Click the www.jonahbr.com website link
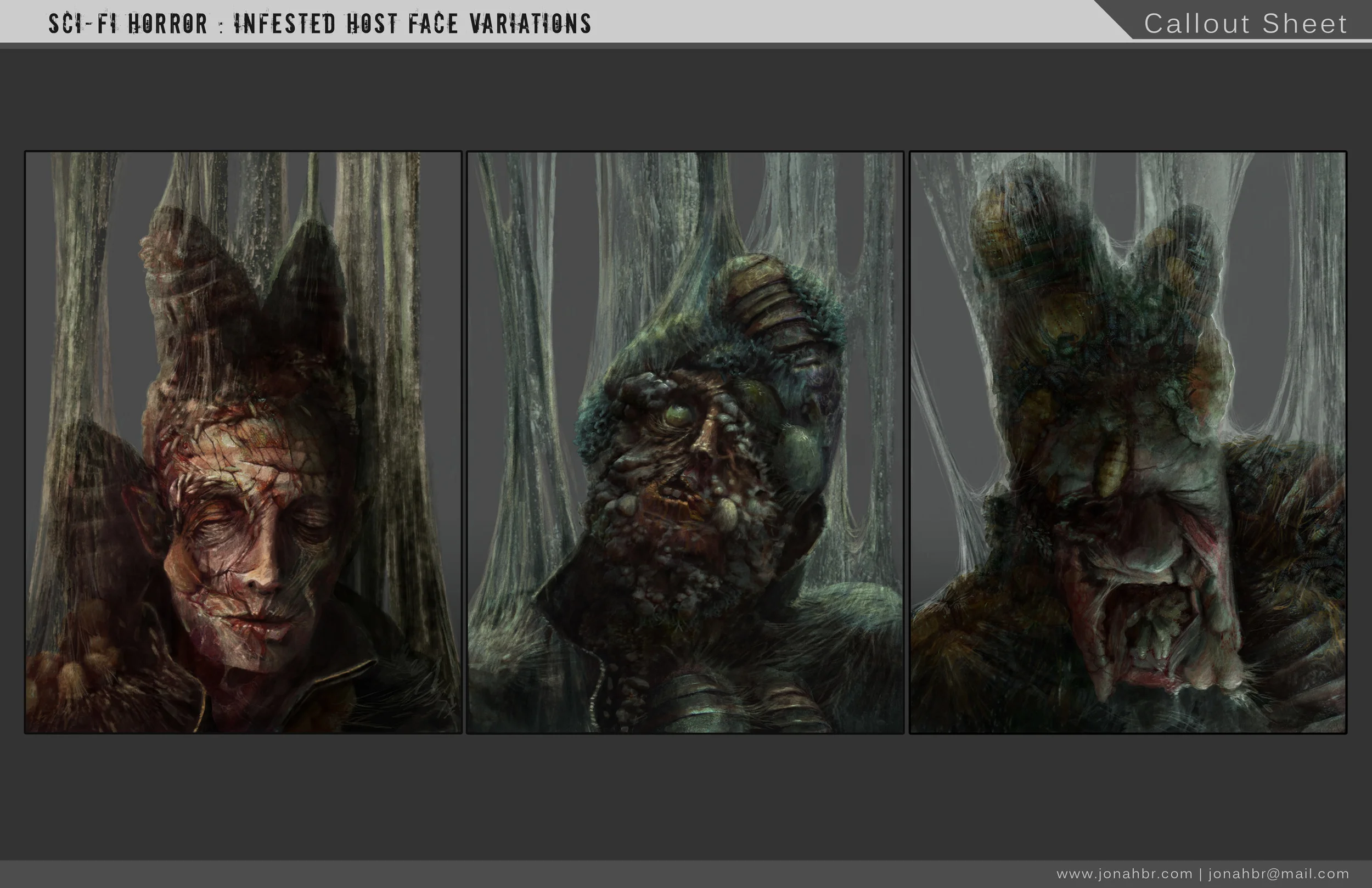 pyautogui.click(x=1124, y=874)
